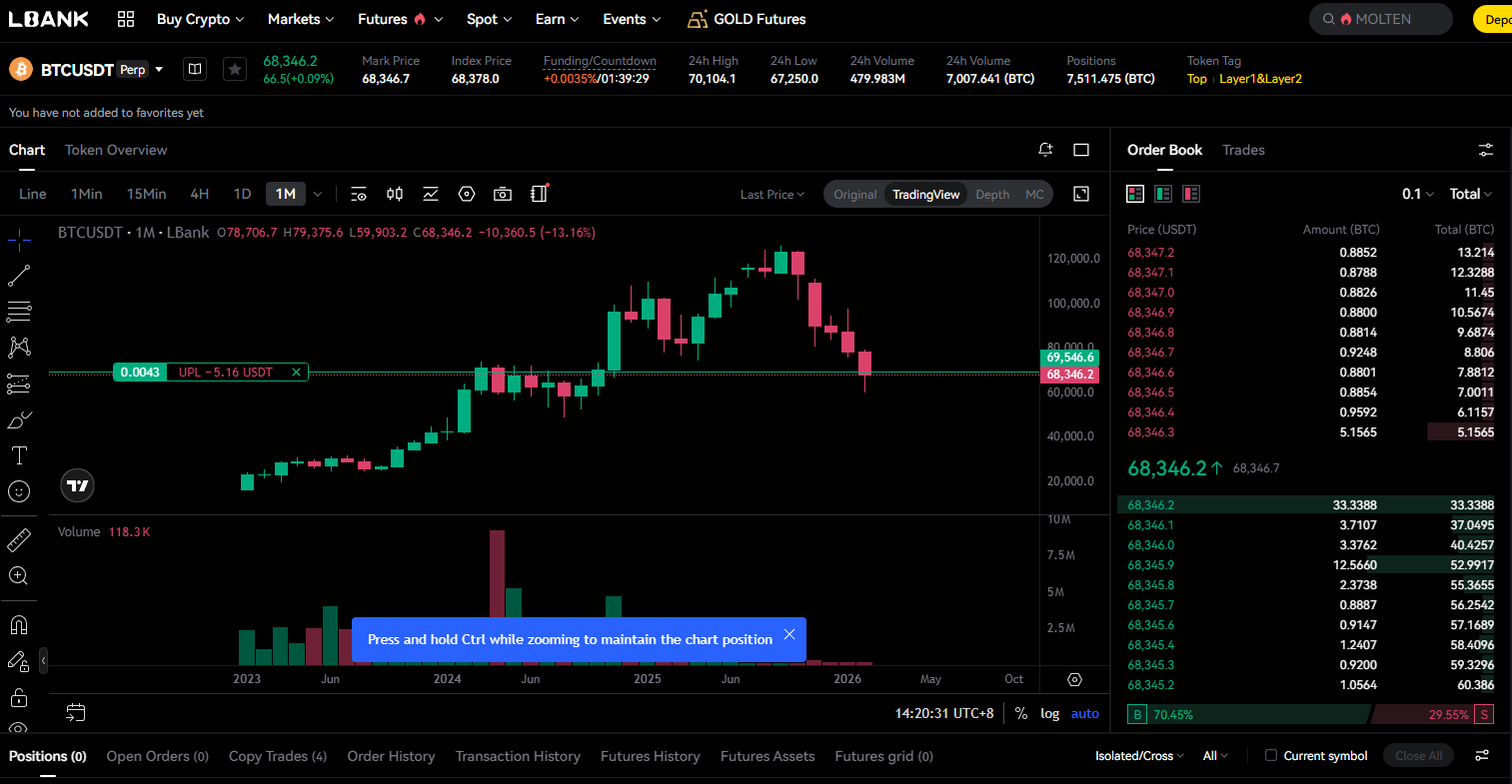
Task: Open the Open Orders tab
Action: 158,756
